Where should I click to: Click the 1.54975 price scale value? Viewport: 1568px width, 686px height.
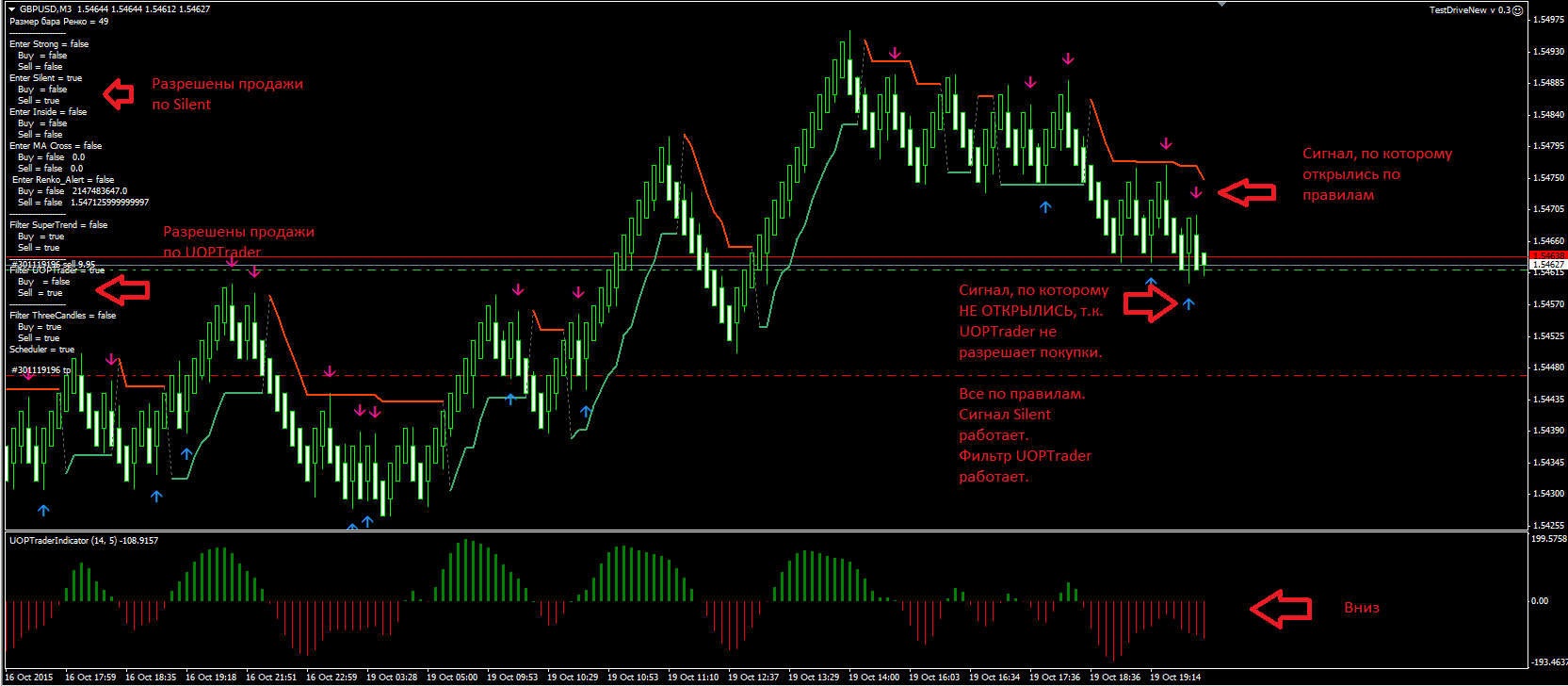pos(1549,20)
